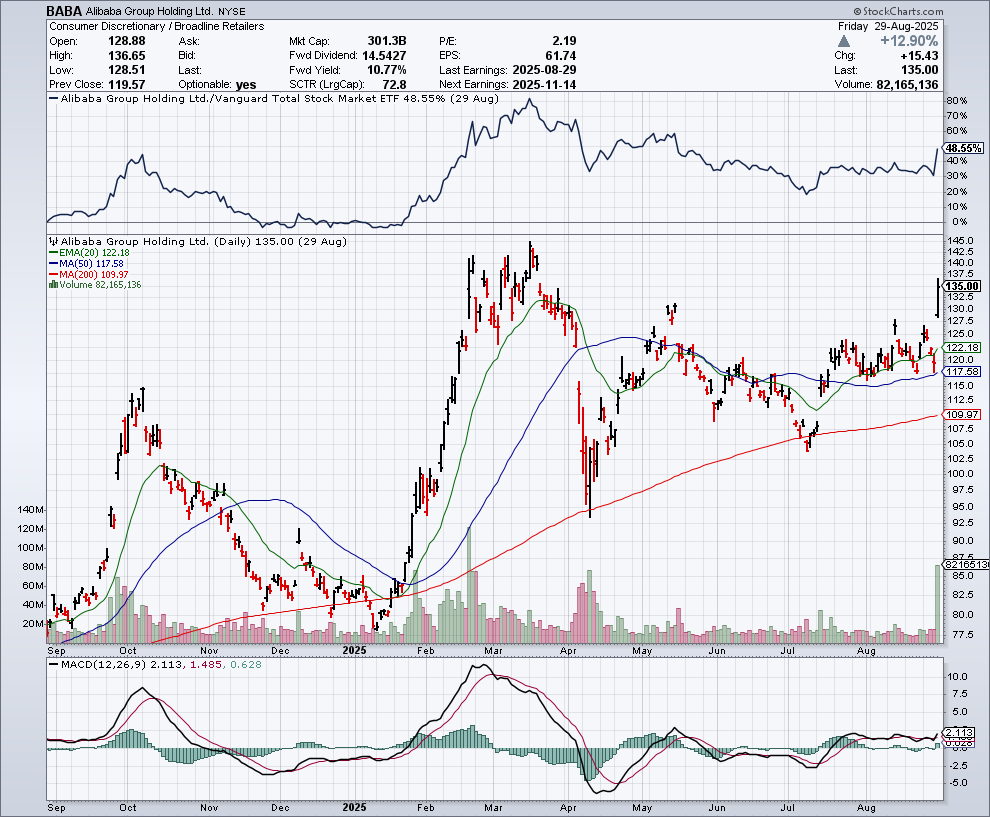The width and height of the screenshot is (990, 817).
Task: Select the Low value 128.51
Action: pos(126,70)
